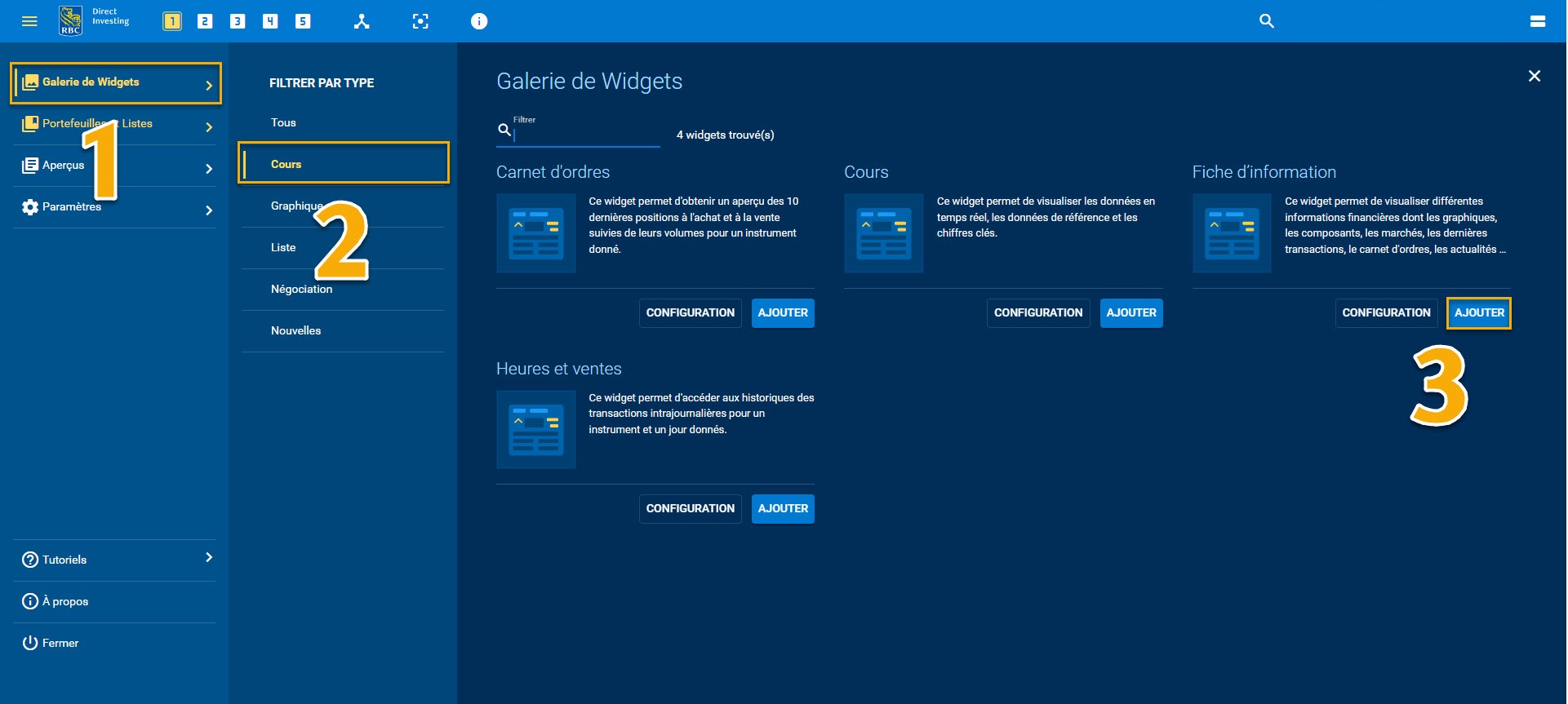Click the filter magnifier icon

tap(504, 130)
